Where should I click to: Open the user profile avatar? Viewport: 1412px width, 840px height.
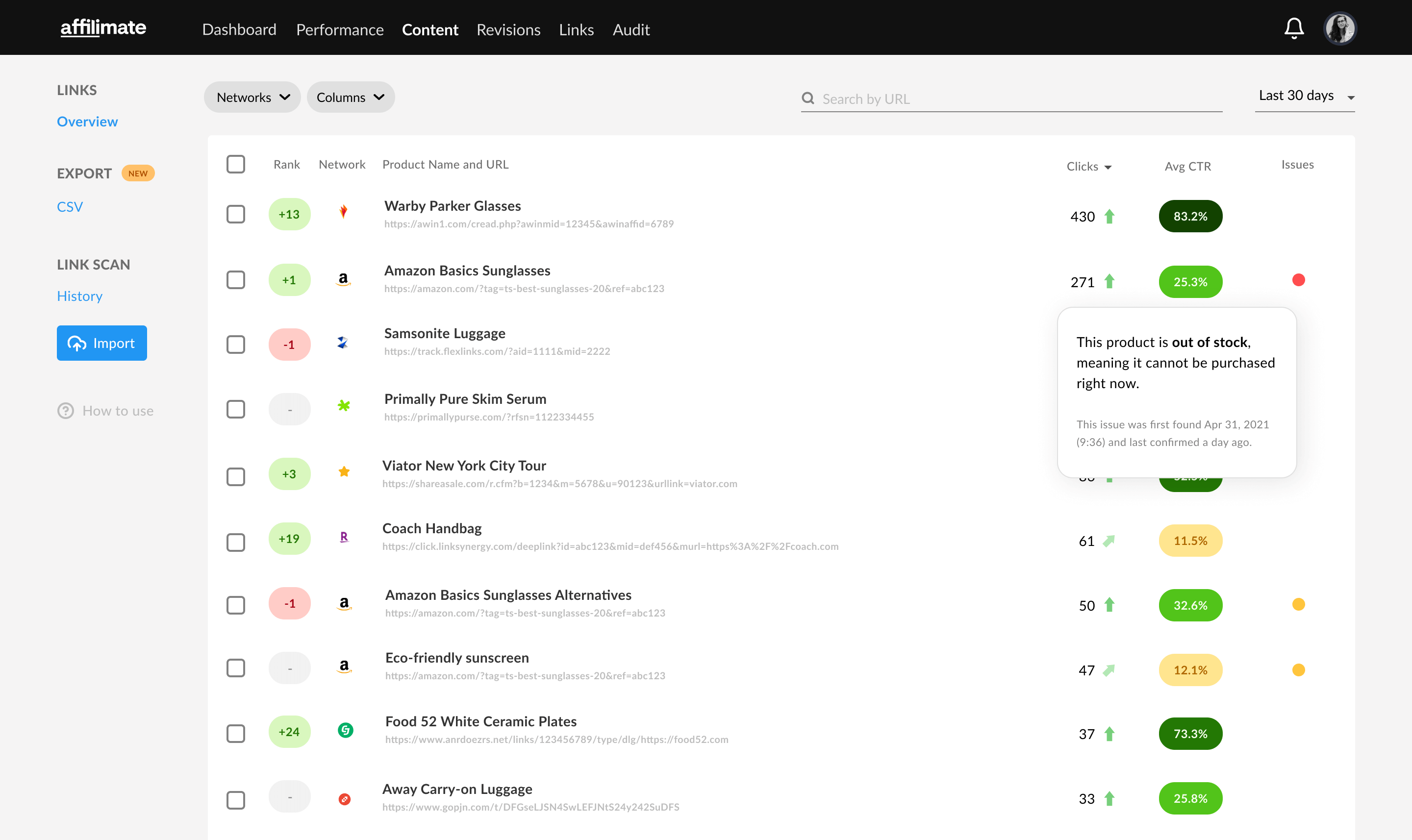pos(1340,28)
